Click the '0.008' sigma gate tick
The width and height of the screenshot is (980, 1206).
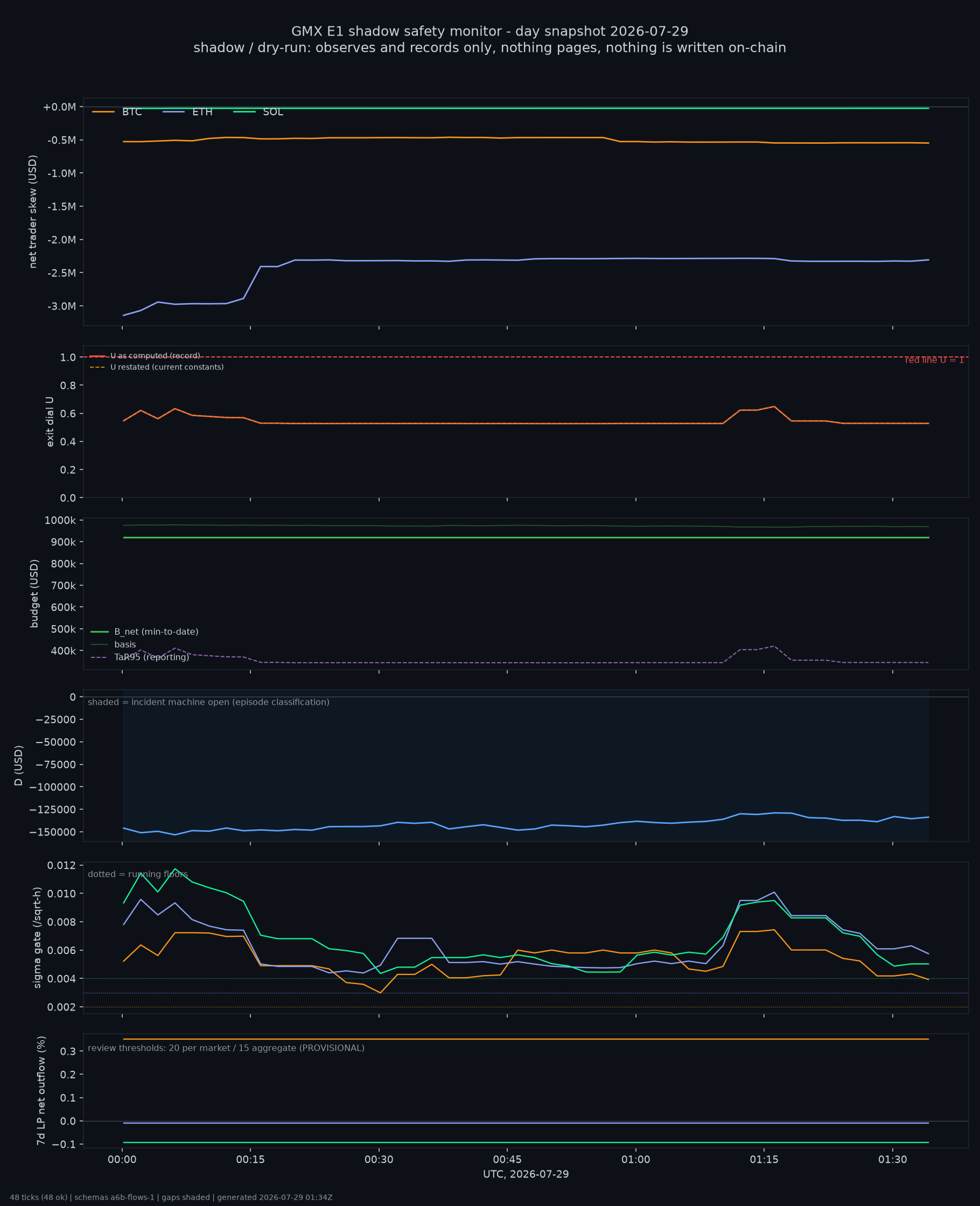(62, 922)
